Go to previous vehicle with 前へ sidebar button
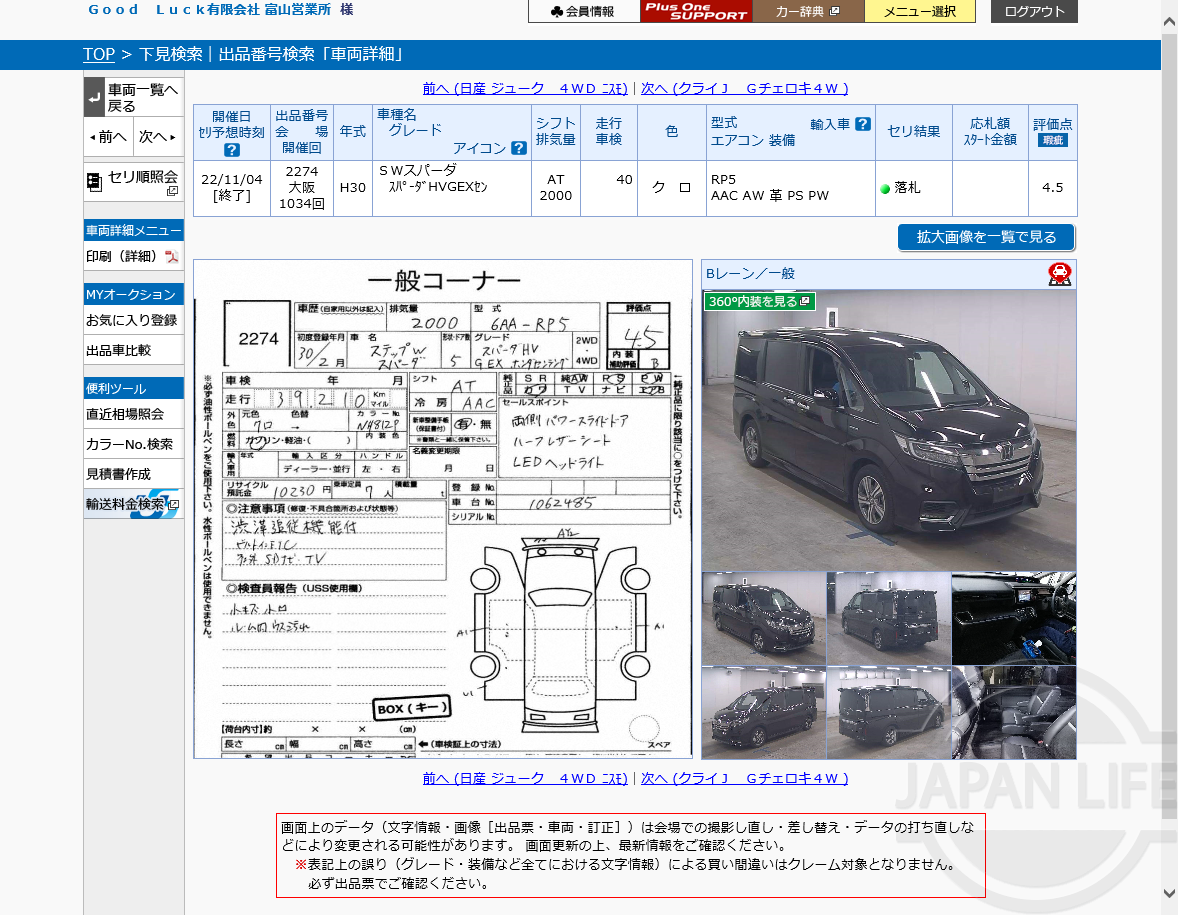The image size is (1178, 915). 108,136
